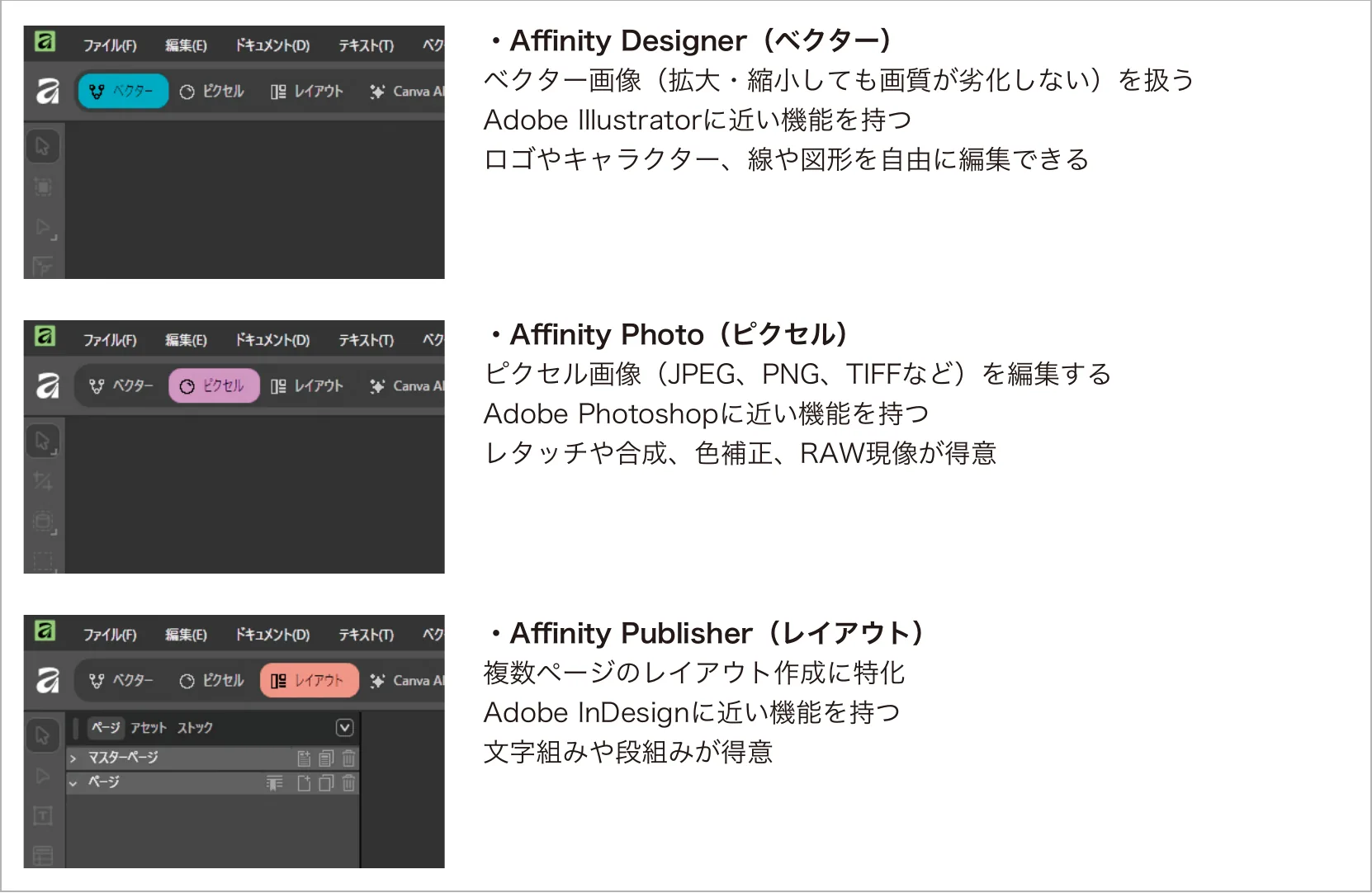Click Affinity logo in Publisher screenshot's toolbar

[x=47, y=680]
